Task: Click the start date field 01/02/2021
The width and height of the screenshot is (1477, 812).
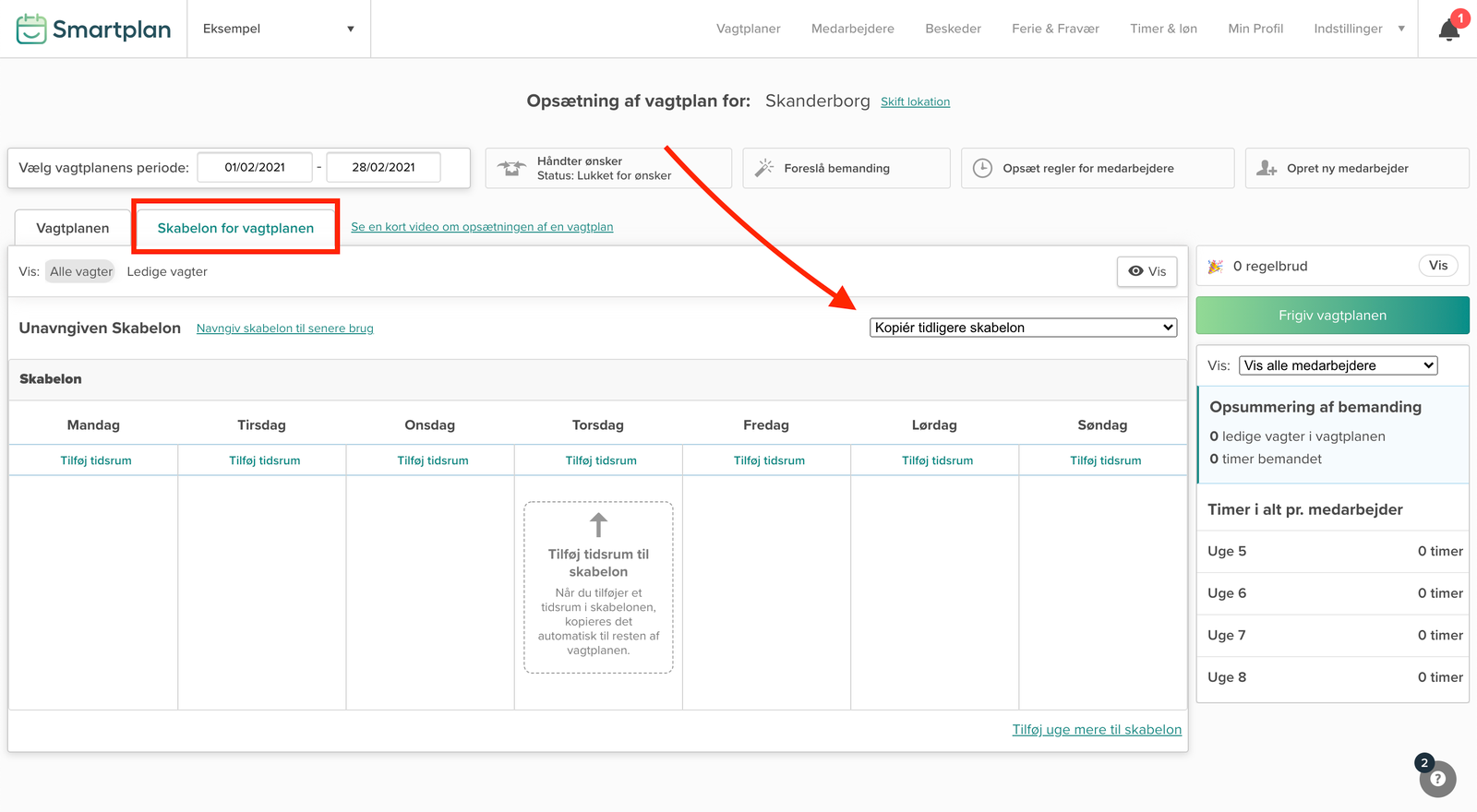Action: pos(255,167)
